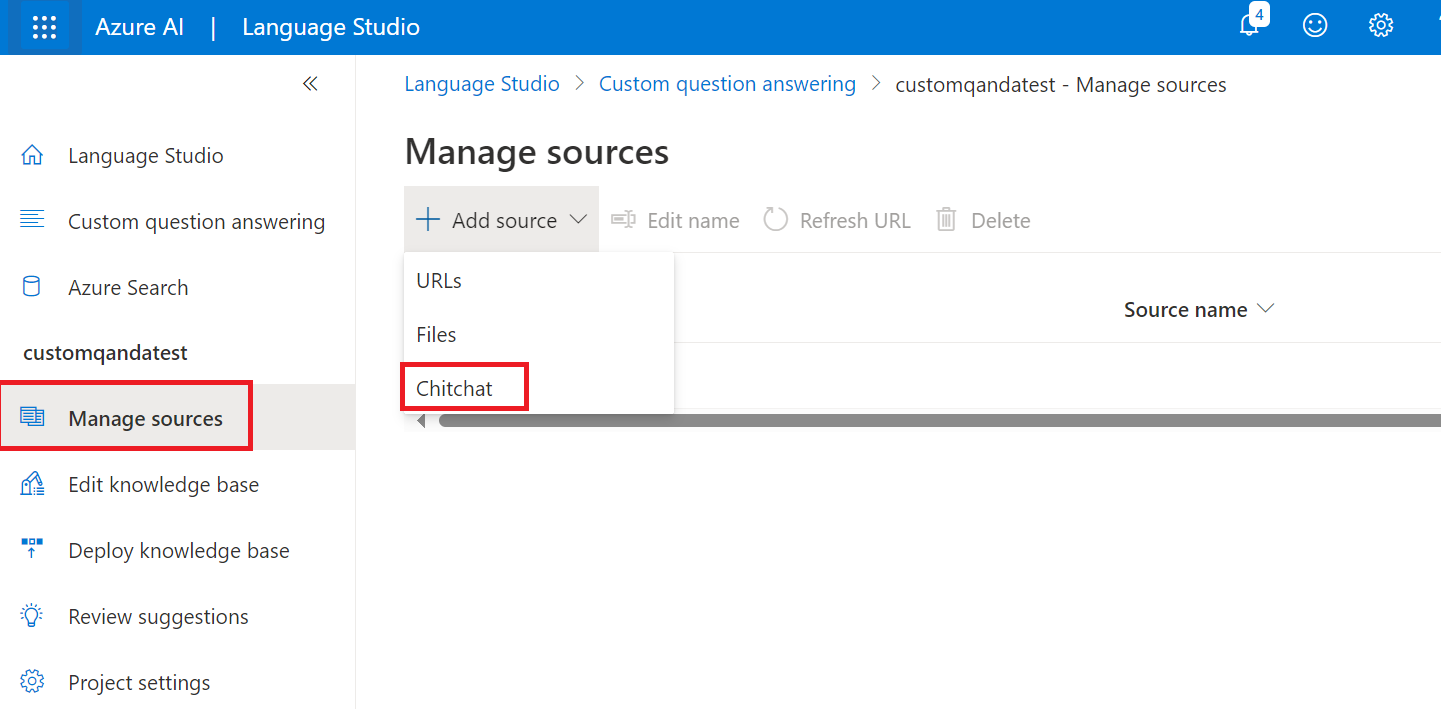Click the Review suggestions lightbulb icon
1441x709 pixels.
point(32,617)
